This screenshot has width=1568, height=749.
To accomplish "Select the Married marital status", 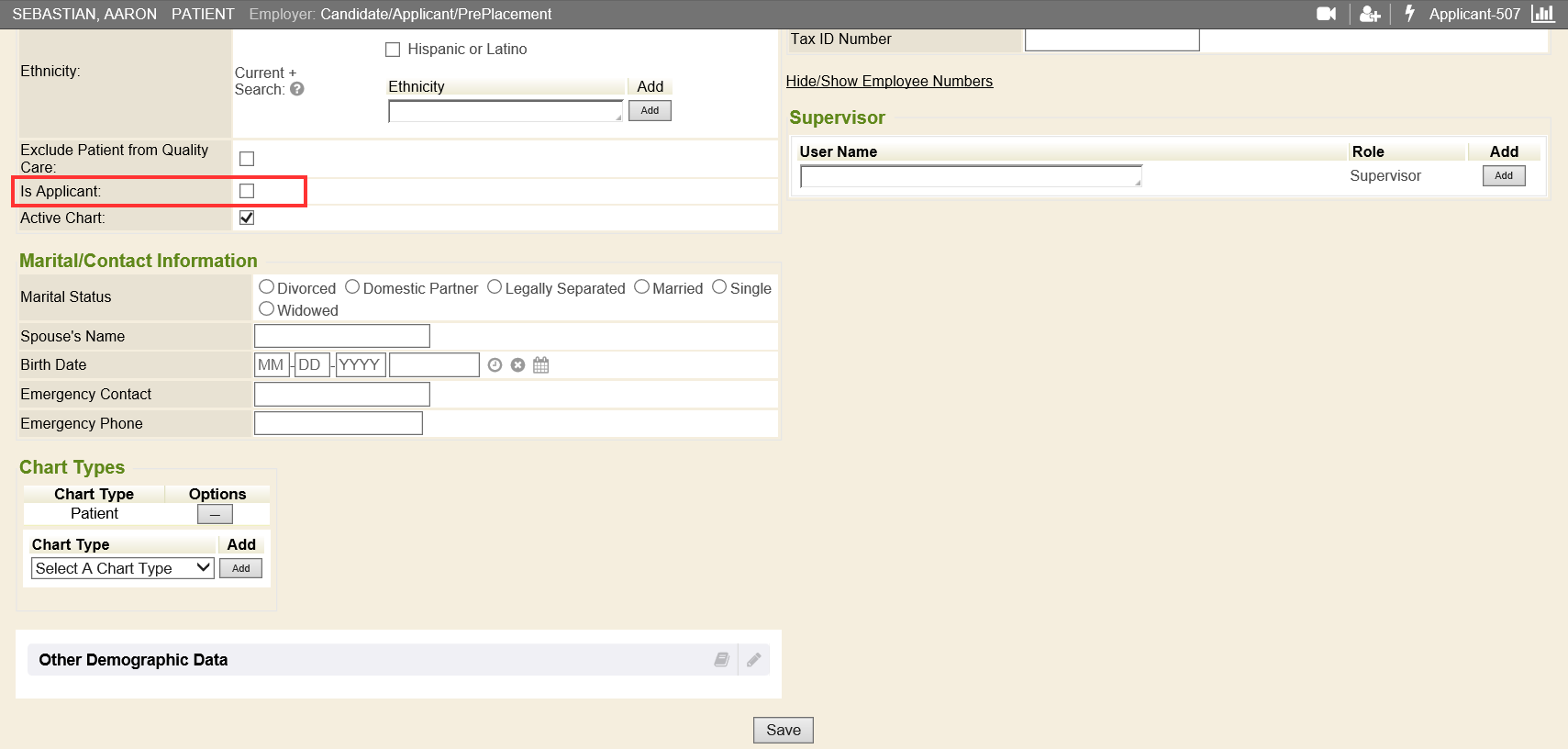I will coord(642,287).
